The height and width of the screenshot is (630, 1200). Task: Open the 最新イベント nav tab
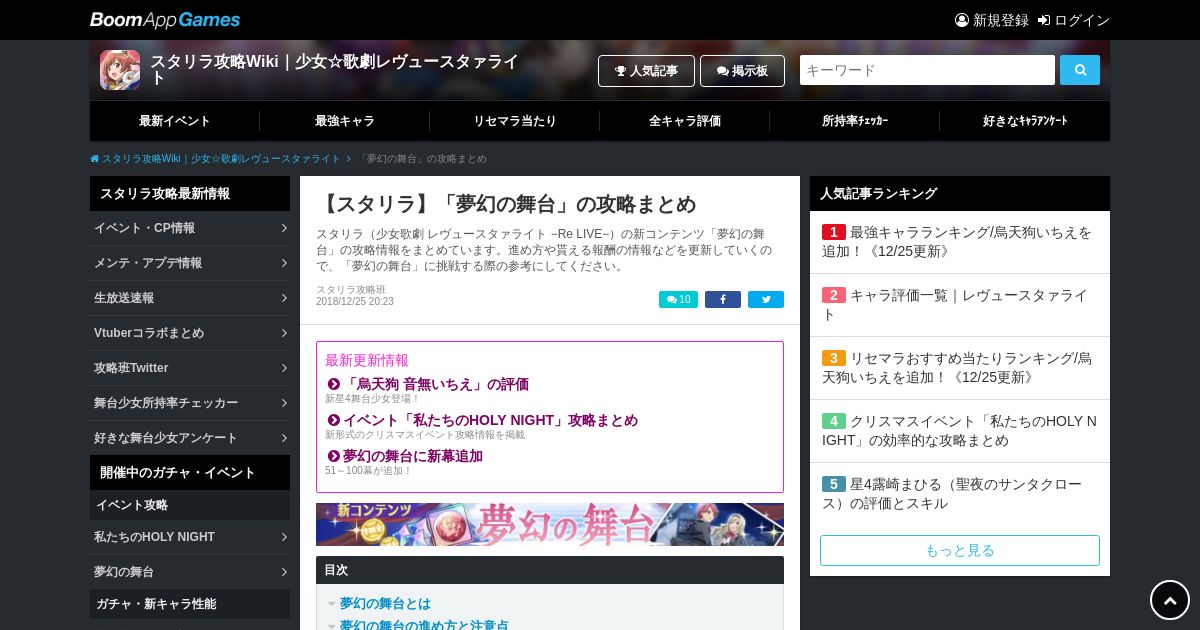point(175,121)
